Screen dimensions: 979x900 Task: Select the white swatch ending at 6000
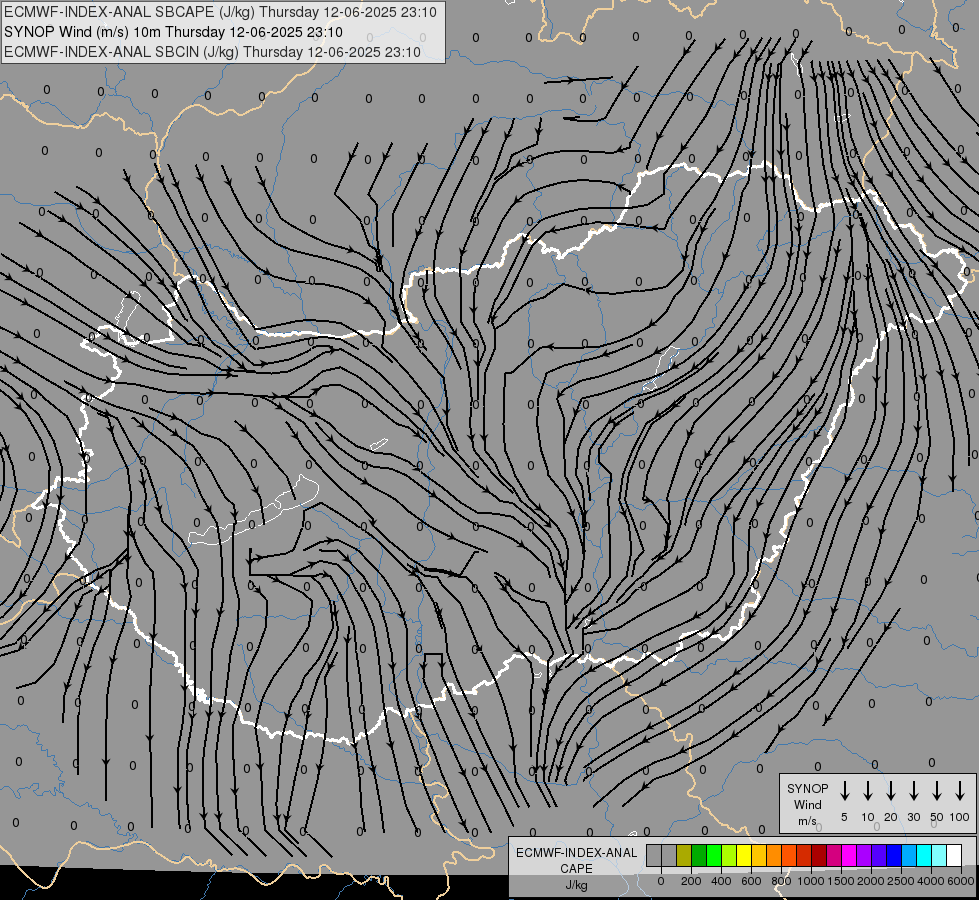pyautogui.click(x=954, y=855)
